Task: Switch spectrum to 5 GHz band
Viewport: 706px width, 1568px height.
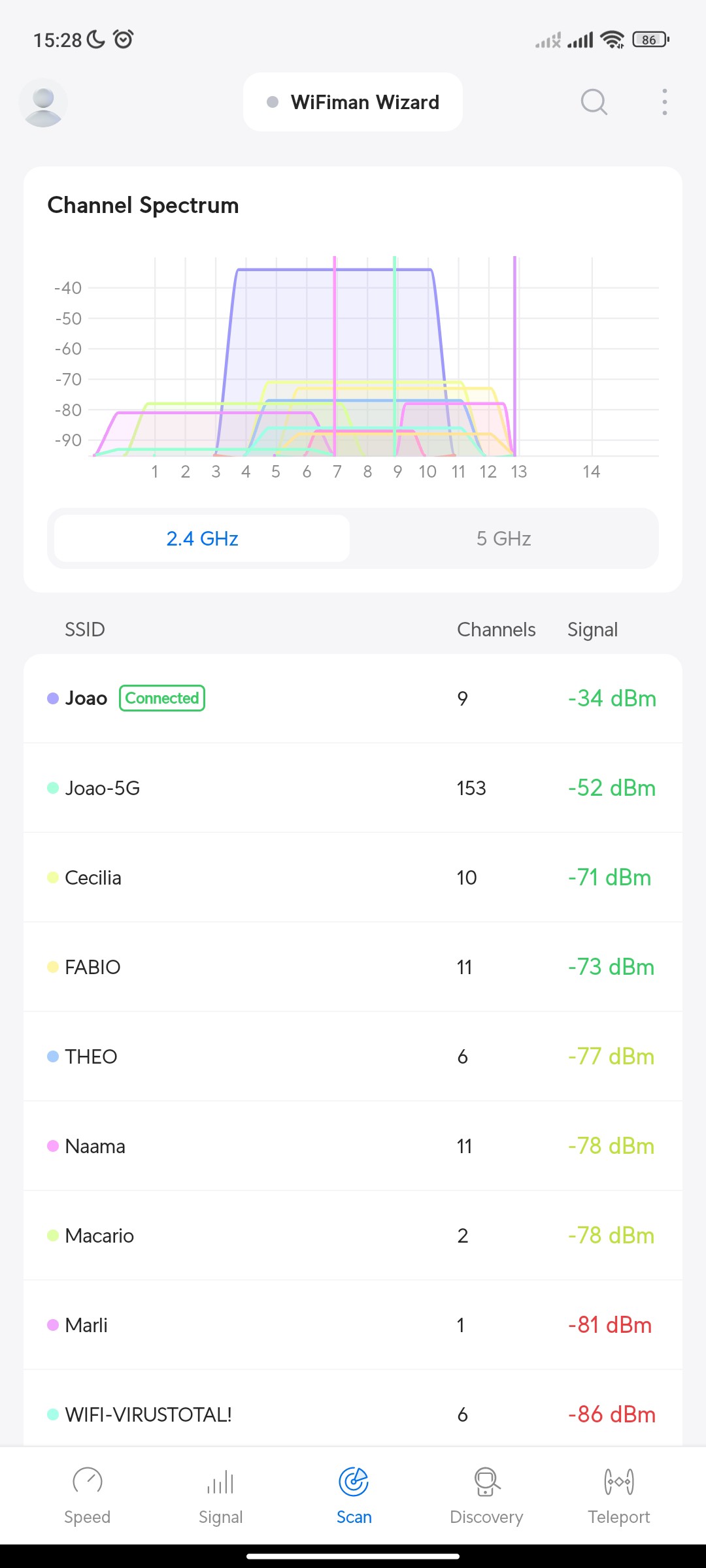Action: pyautogui.click(x=503, y=538)
